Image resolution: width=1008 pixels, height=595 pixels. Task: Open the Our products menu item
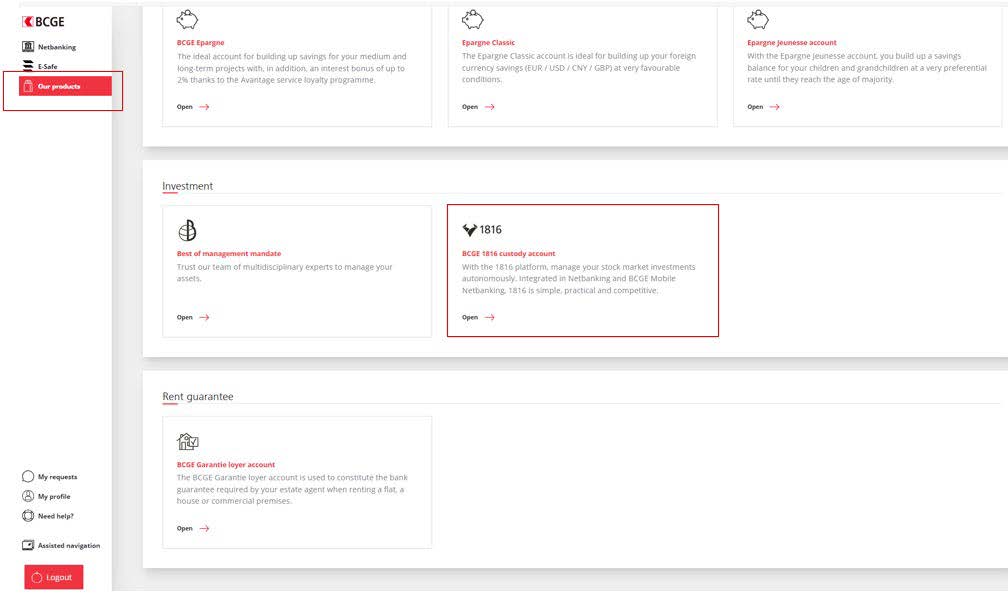[58, 86]
